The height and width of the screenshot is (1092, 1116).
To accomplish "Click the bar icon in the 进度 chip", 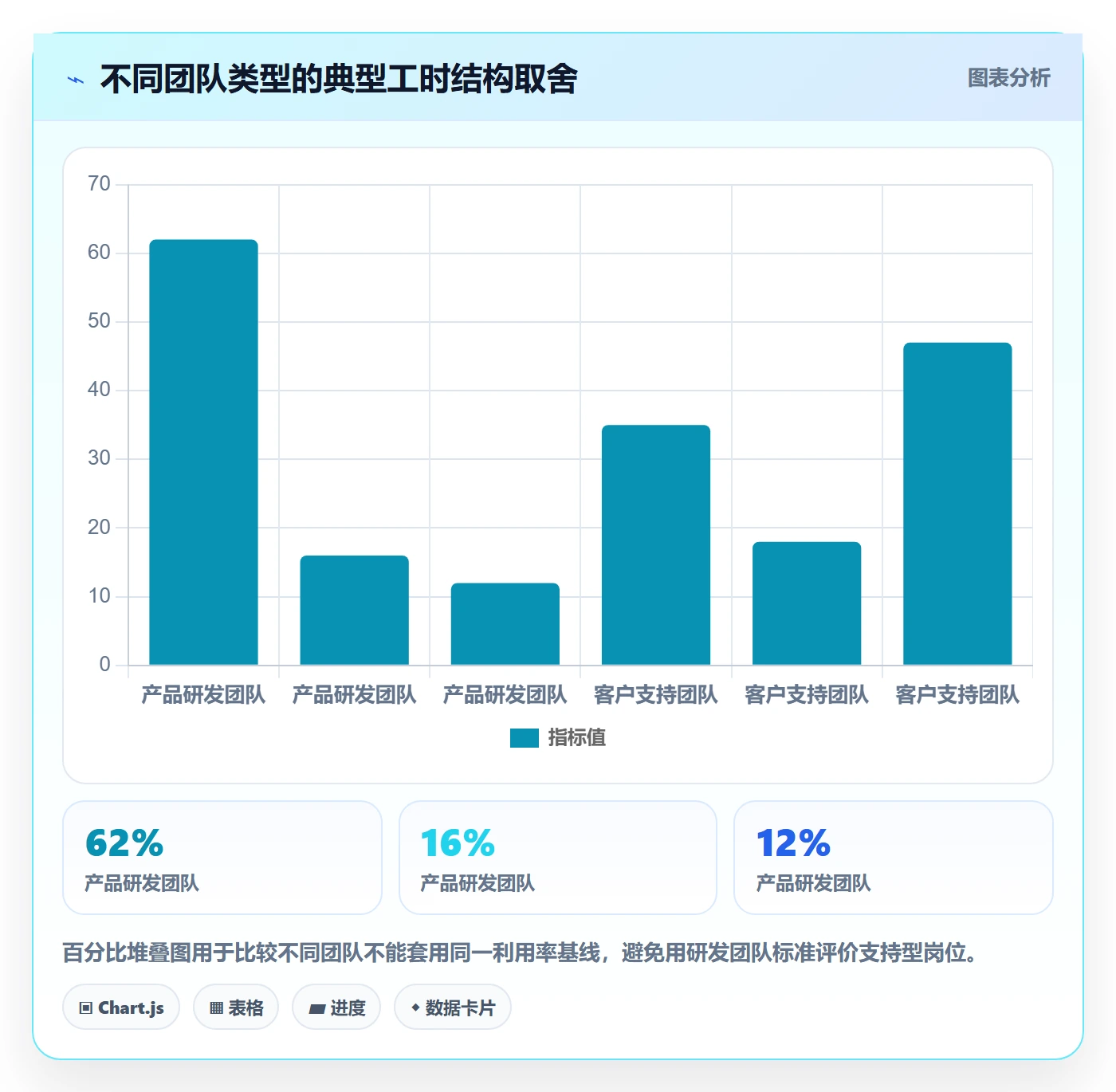I will (x=316, y=1009).
